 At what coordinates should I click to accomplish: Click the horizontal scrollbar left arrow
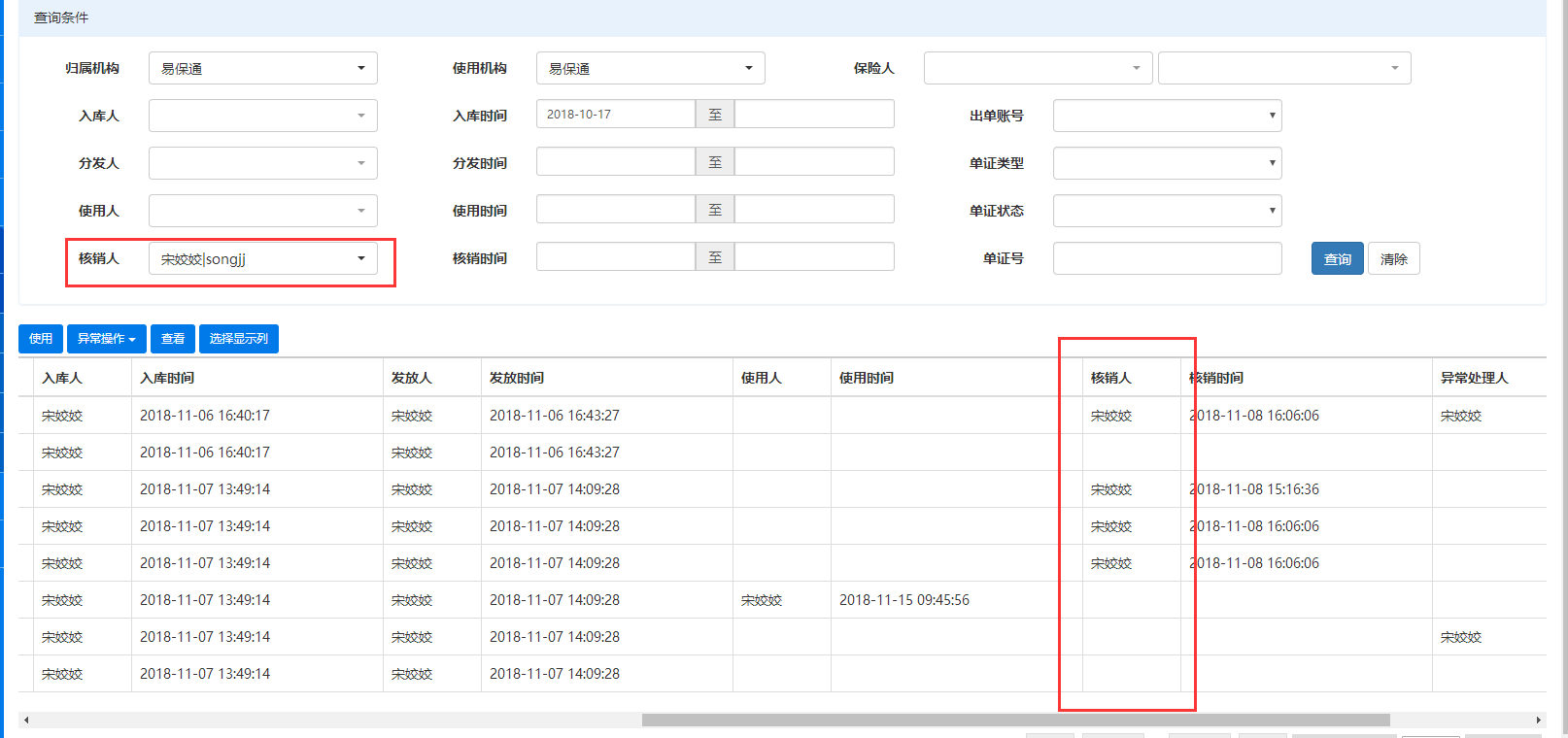(x=26, y=721)
